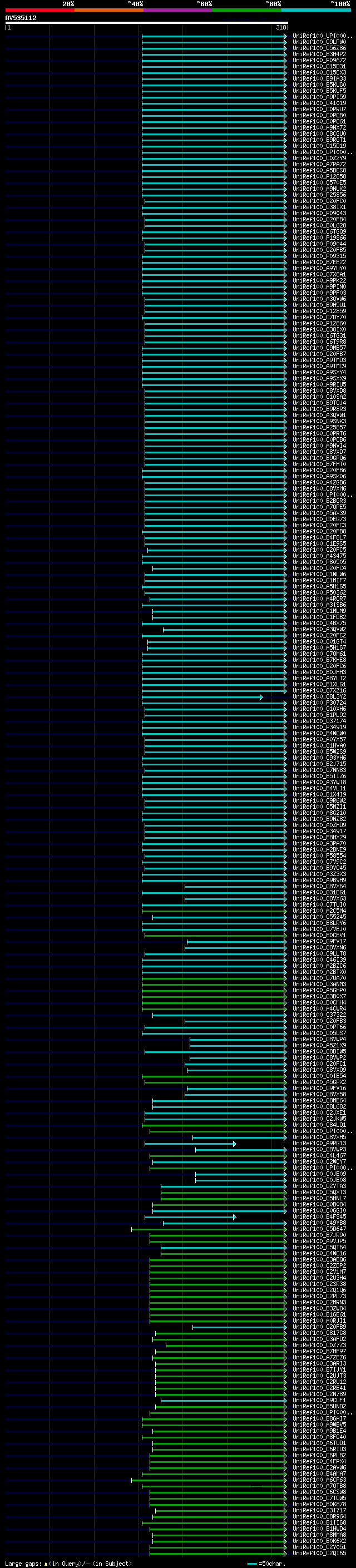Select the UniRef100_A9WBV5 label
The height and width of the screenshot is (1568, 356).
[319, 1424]
